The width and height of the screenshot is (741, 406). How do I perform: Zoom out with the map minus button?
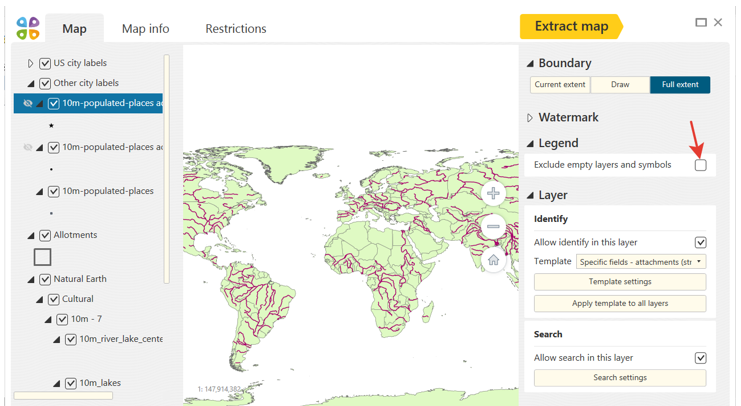(493, 226)
